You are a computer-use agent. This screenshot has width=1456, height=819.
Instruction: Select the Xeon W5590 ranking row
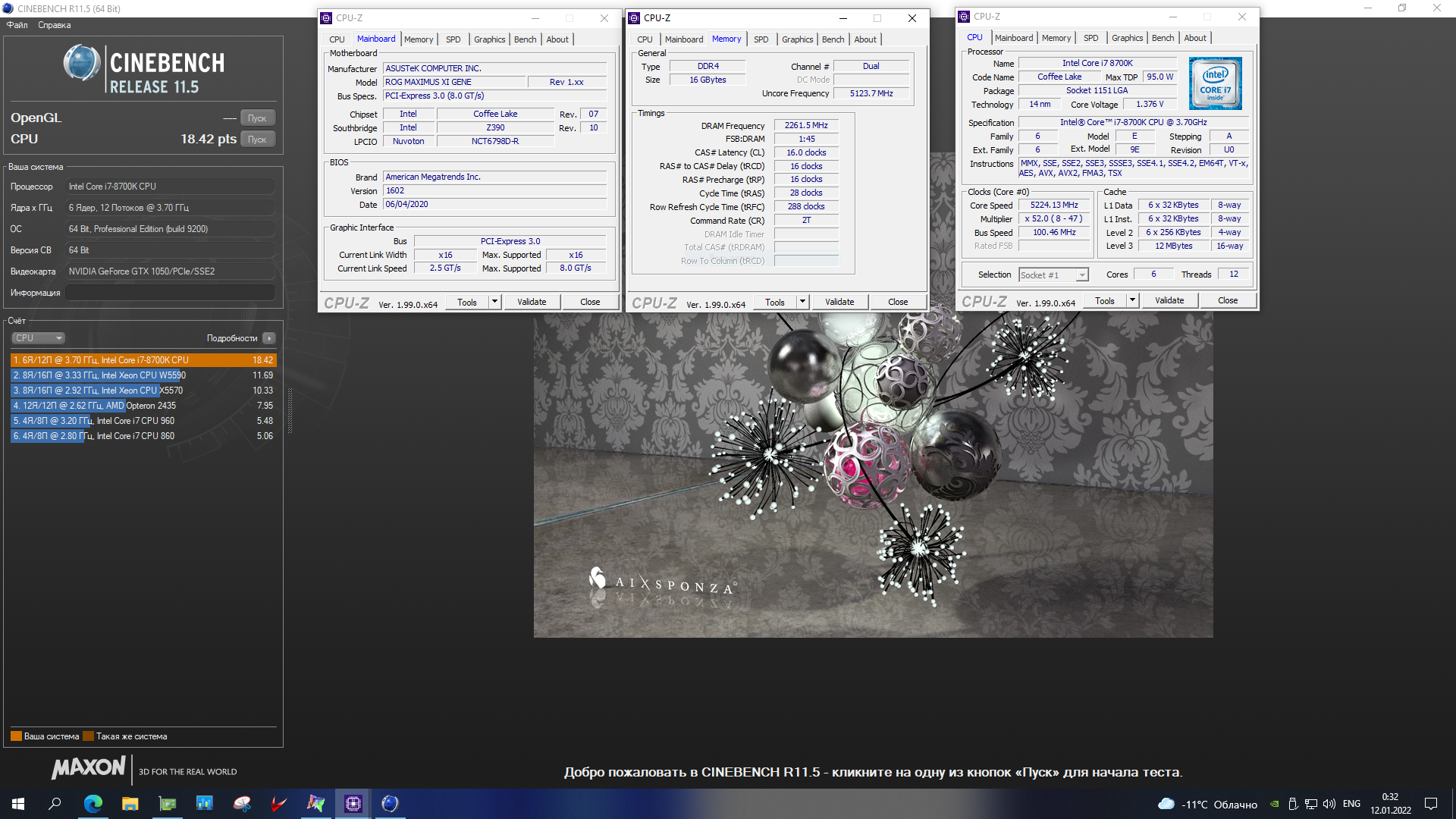click(143, 375)
